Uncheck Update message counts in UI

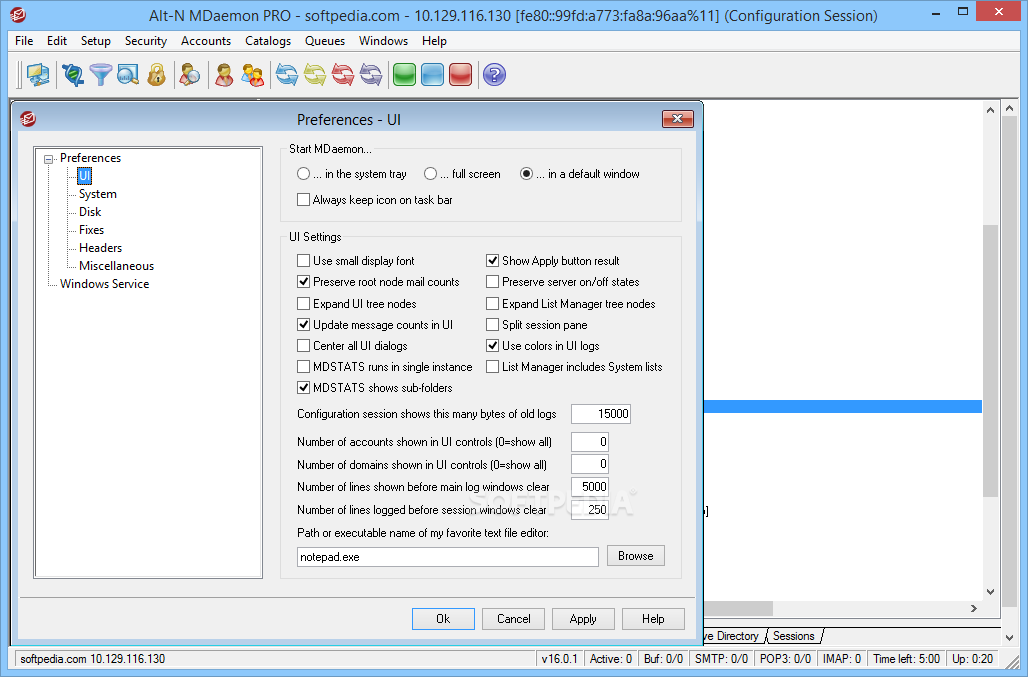(x=304, y=324)
